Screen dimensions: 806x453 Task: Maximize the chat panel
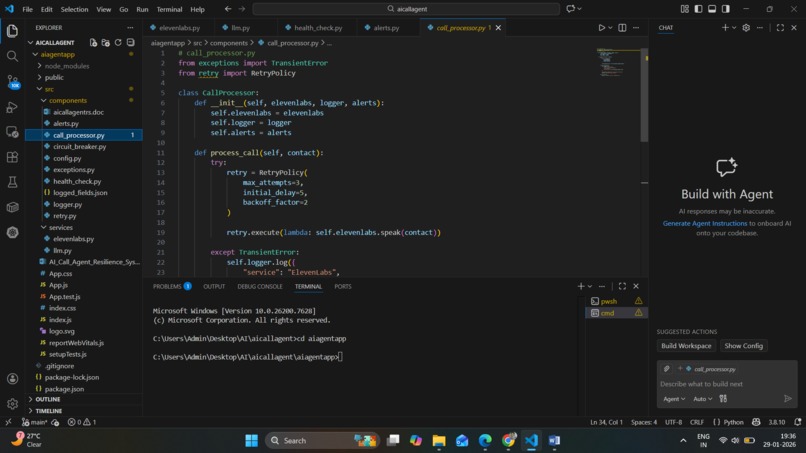pos(780,28)
